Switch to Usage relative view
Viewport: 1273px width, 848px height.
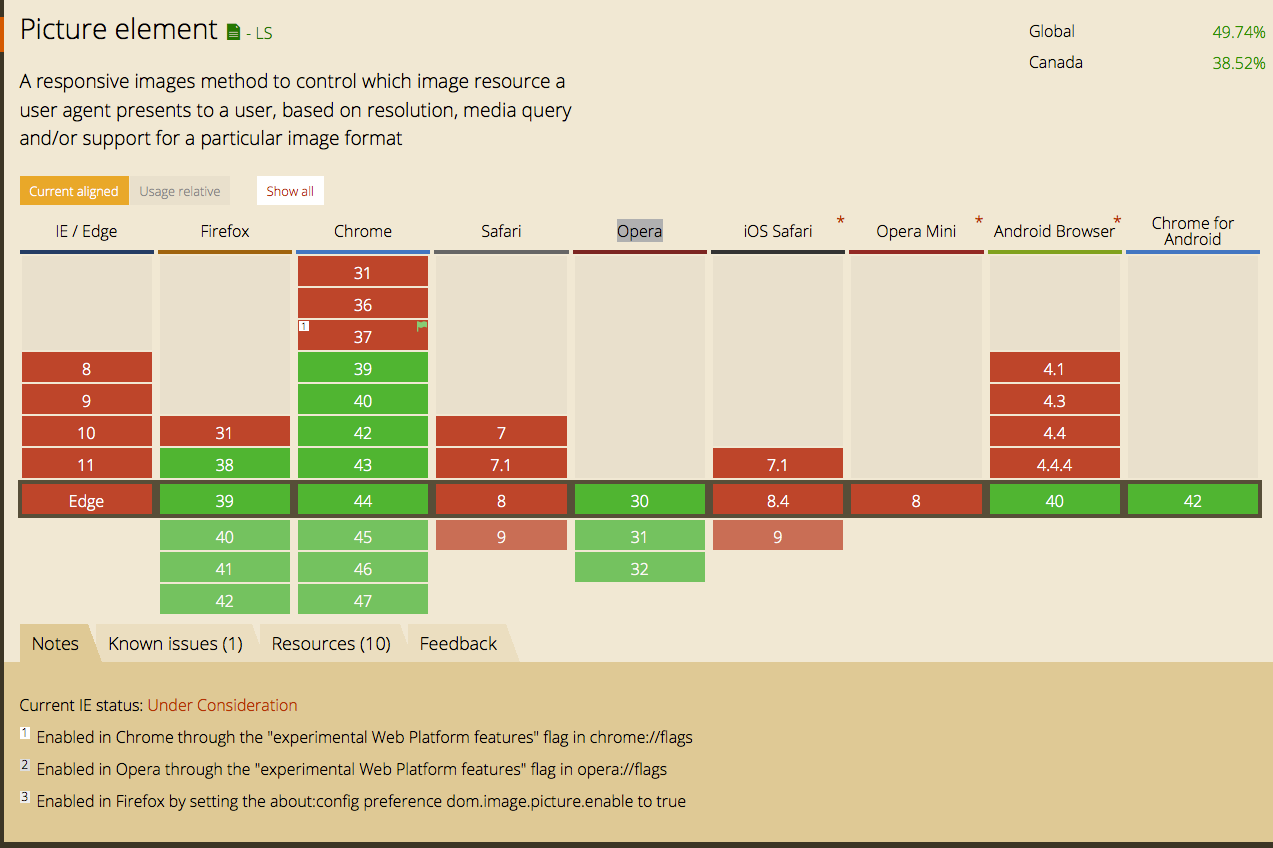click(180, 191)
